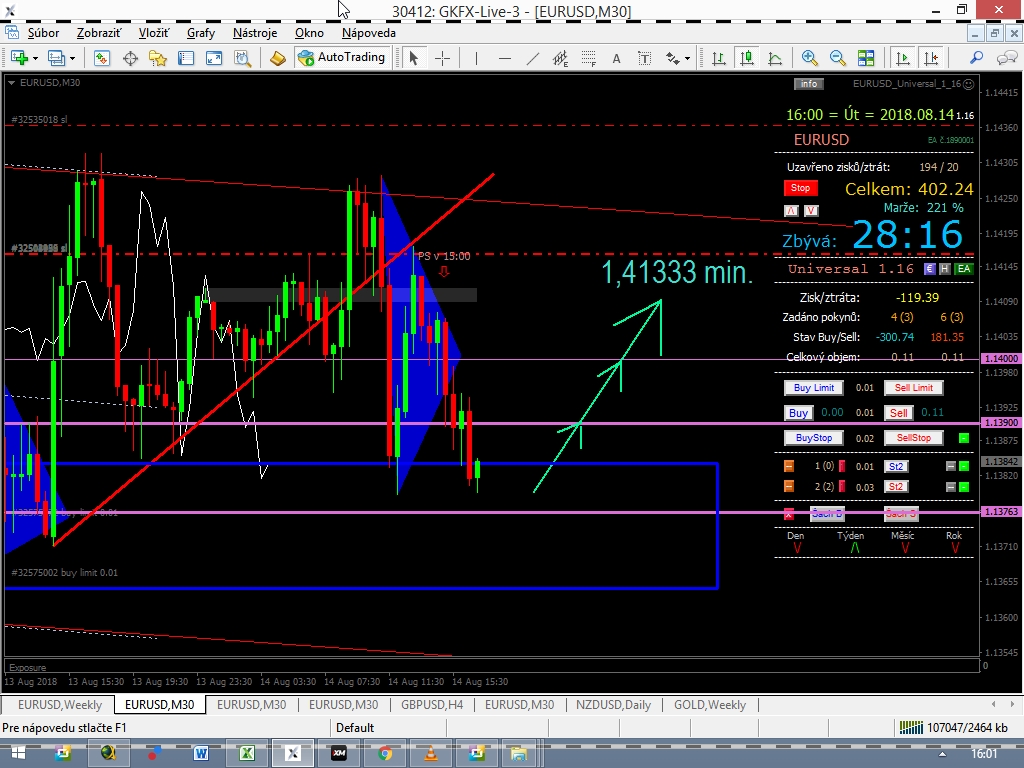
Task: Expand the arrows/shapes tool dropdown
Action: [687, 58]
